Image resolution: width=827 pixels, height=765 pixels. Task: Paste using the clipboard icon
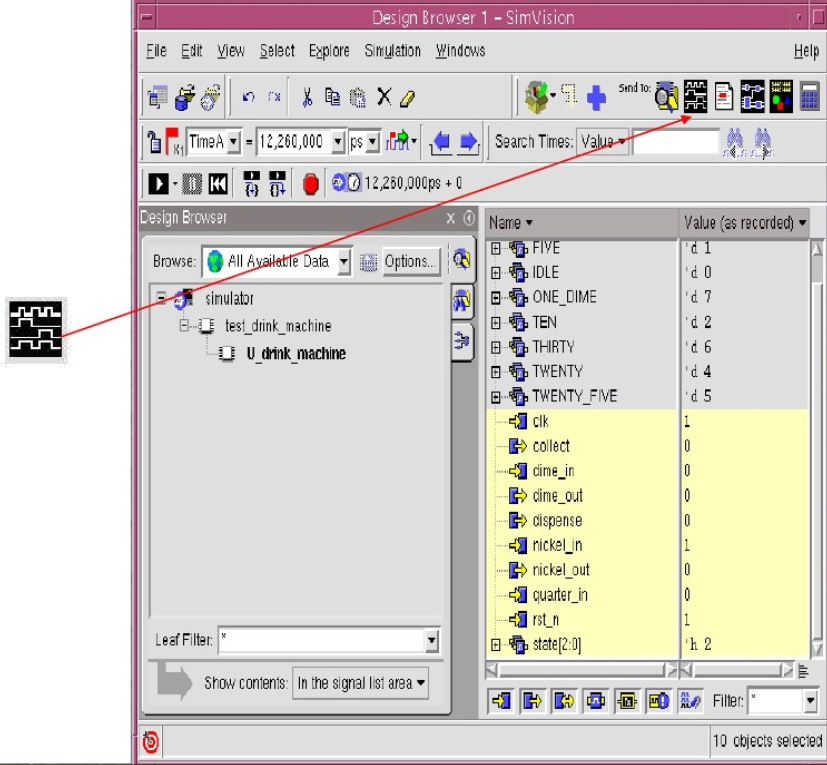click(358, 98)
